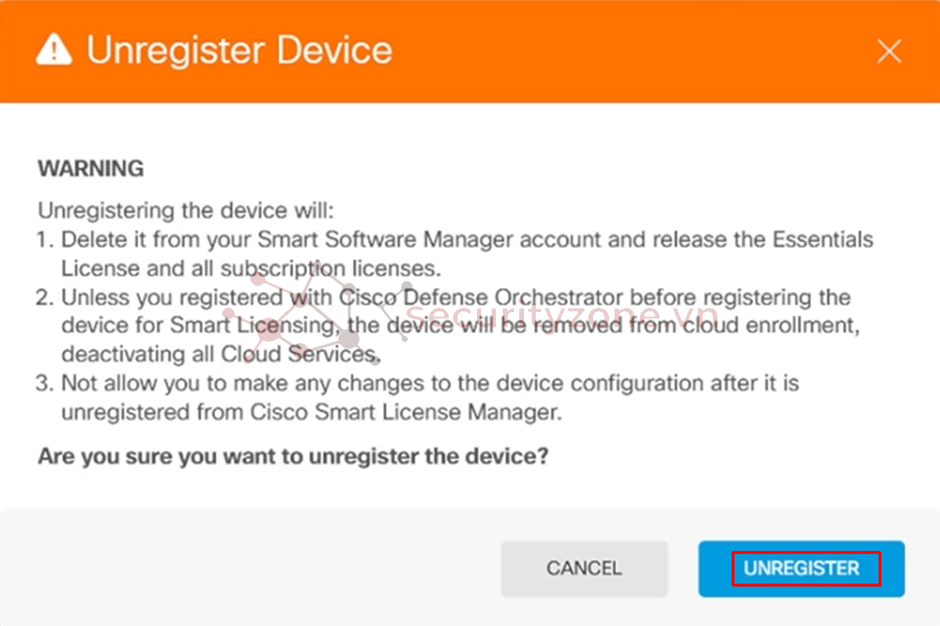Click the list number 2 marker
This screenshot has width=940, height=626.
click(x=44, y=298)
